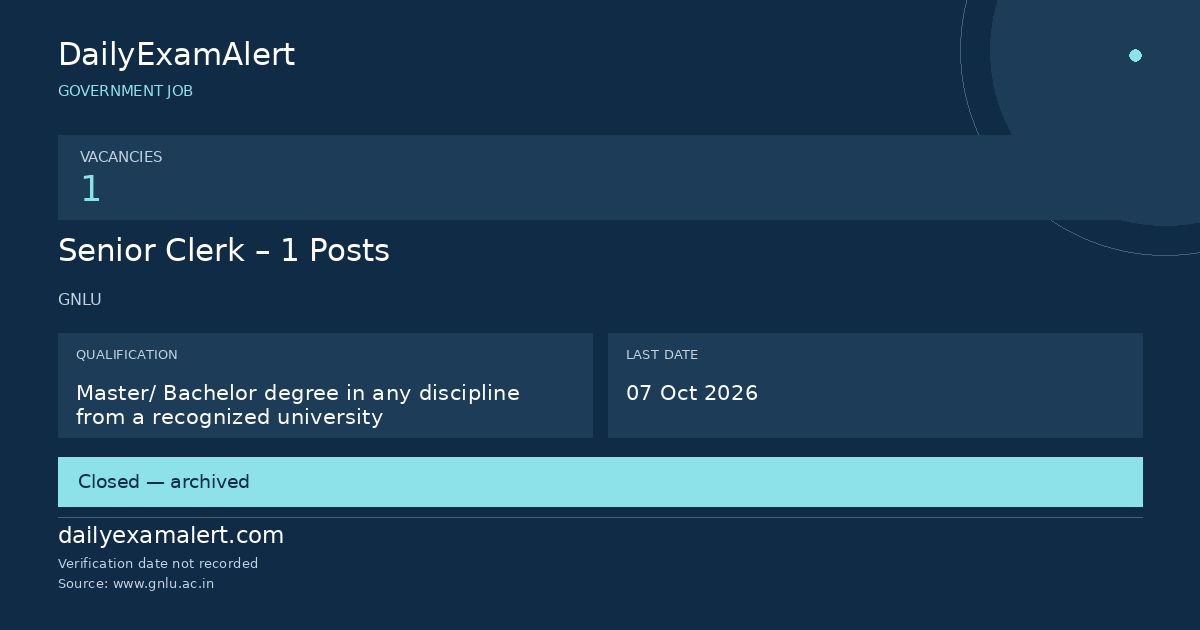Click the LAST DATE label
Screen dimensions: 1200x630
(662, 355)
